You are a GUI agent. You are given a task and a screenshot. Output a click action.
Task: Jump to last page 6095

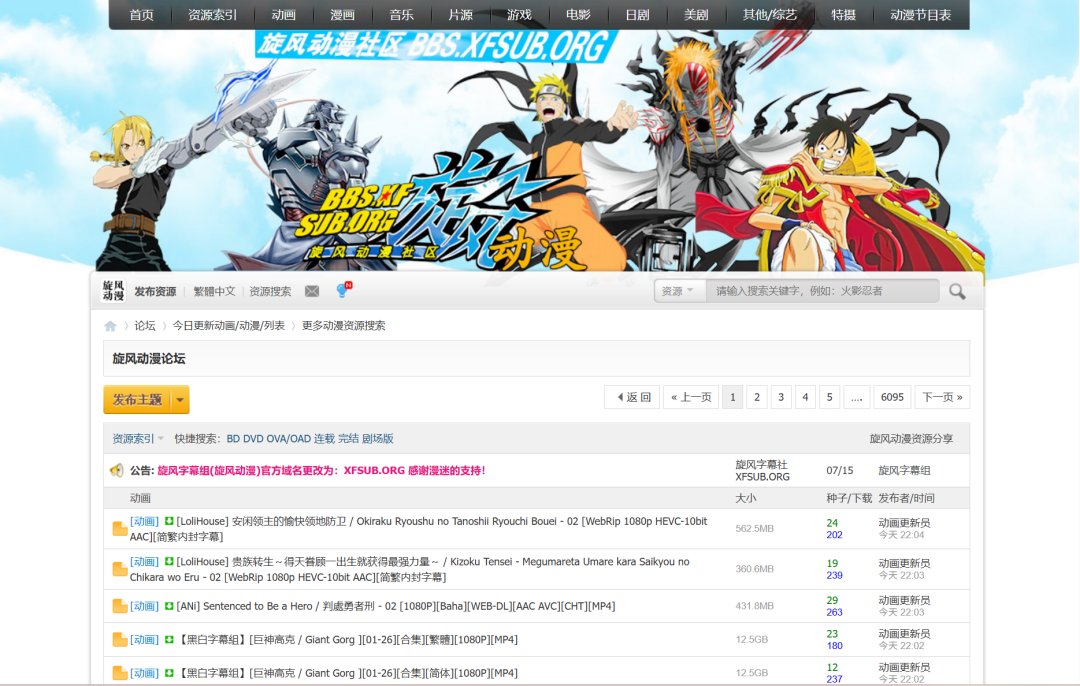click(892, 397)
